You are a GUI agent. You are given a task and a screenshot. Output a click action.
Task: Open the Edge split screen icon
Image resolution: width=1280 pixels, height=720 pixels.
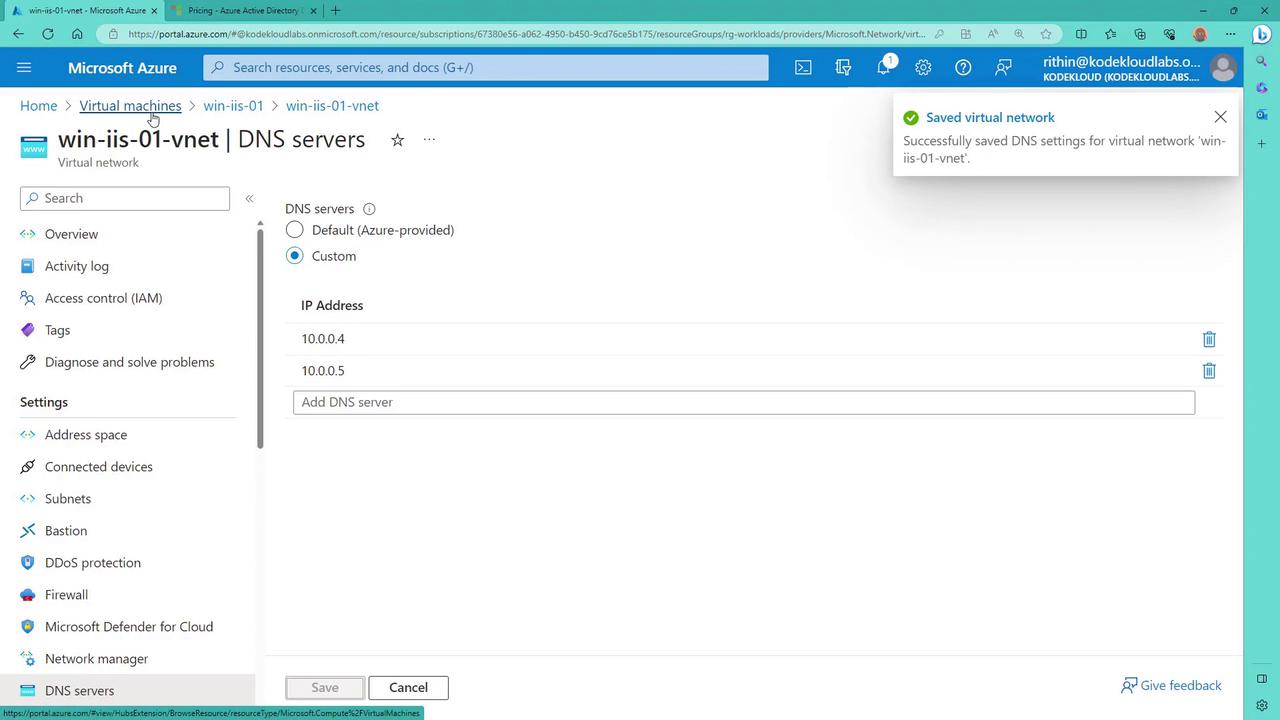pos(1081,34)
